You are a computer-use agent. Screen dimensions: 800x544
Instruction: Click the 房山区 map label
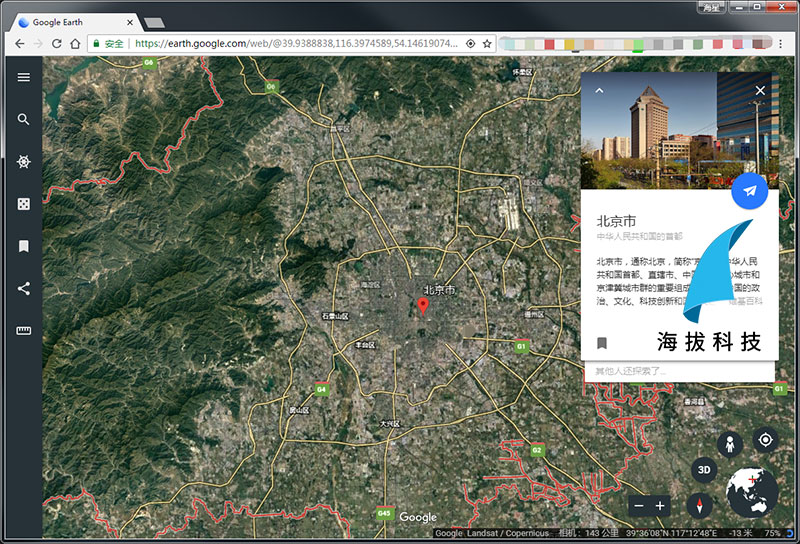pyautogui.click(x=299, y=410)
